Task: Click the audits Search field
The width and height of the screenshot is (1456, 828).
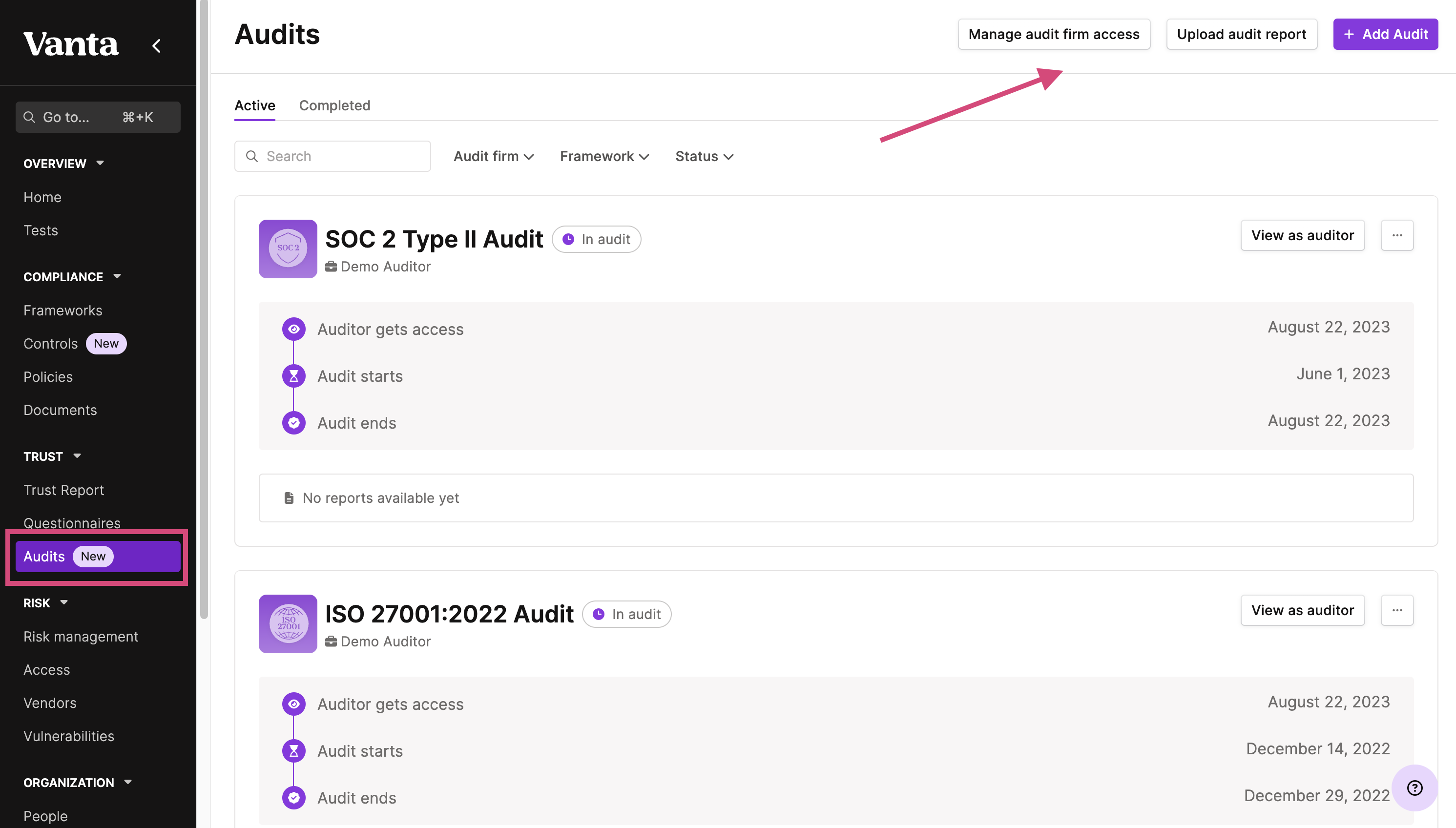Action: (333, 156)
